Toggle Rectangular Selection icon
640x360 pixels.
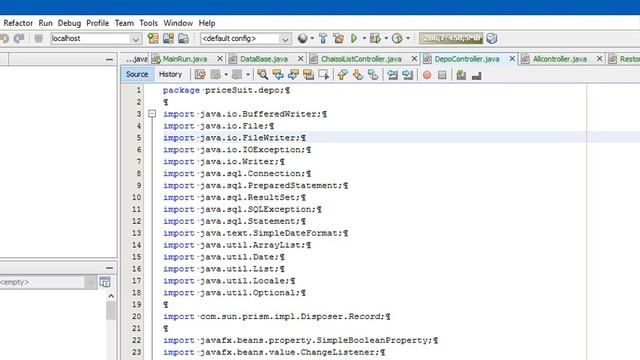(x=324, y=74)
